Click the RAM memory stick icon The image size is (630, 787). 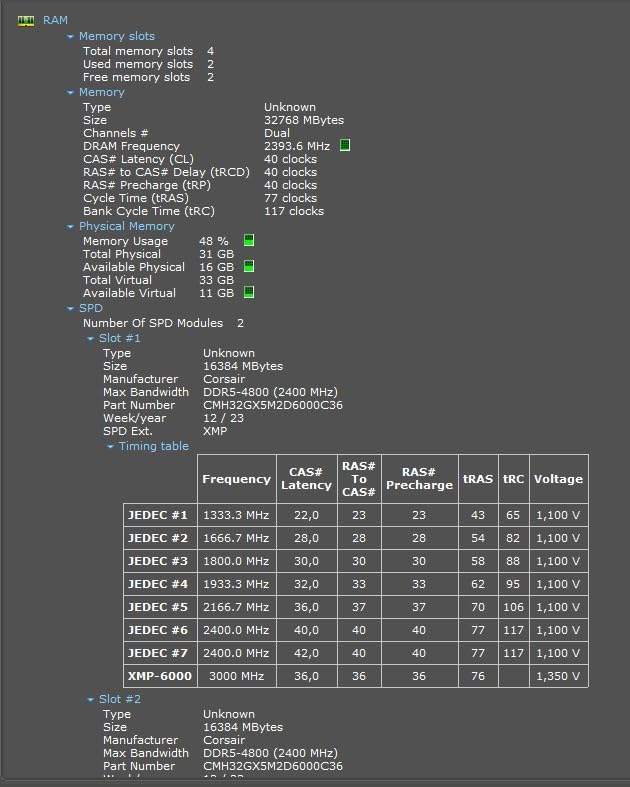click(x=26, y=21)
